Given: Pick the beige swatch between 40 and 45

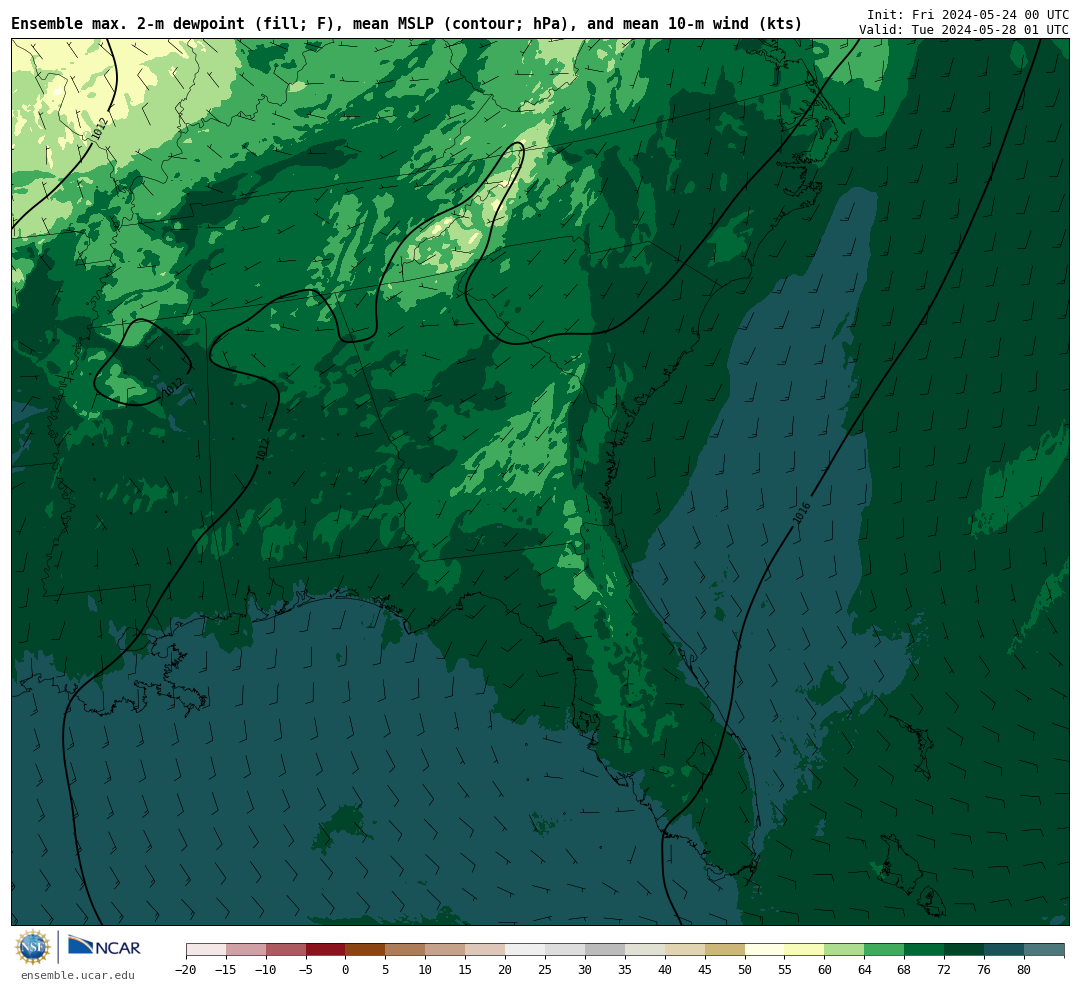Looking at the screenshot, I should click(685, 950).
